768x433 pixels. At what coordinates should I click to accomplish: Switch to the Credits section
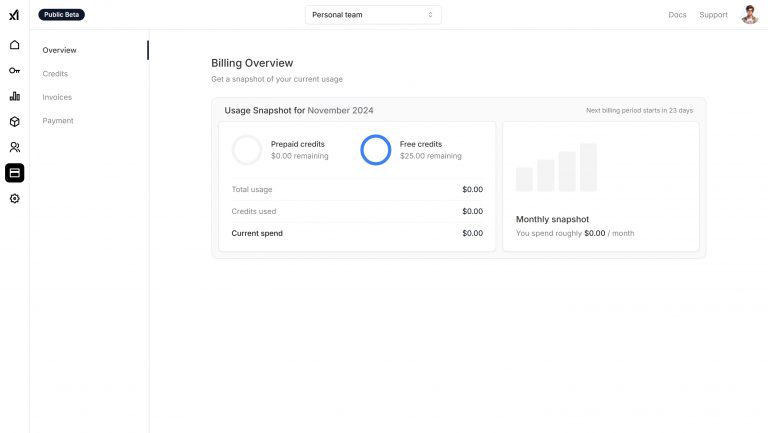[x=55, y=74]
